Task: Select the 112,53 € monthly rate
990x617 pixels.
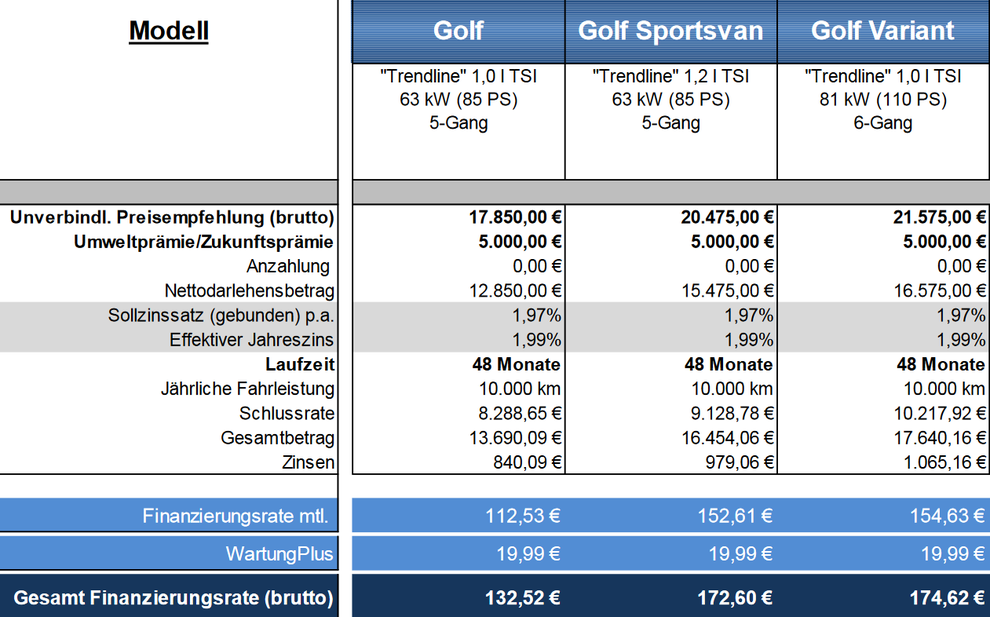Action: [523, 516]
